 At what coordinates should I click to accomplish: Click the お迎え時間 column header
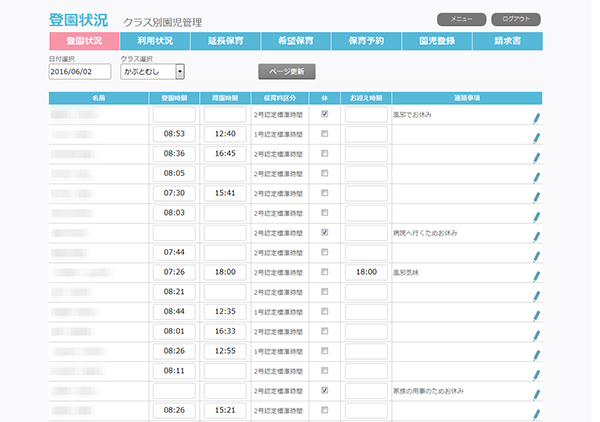coord(366,98)
